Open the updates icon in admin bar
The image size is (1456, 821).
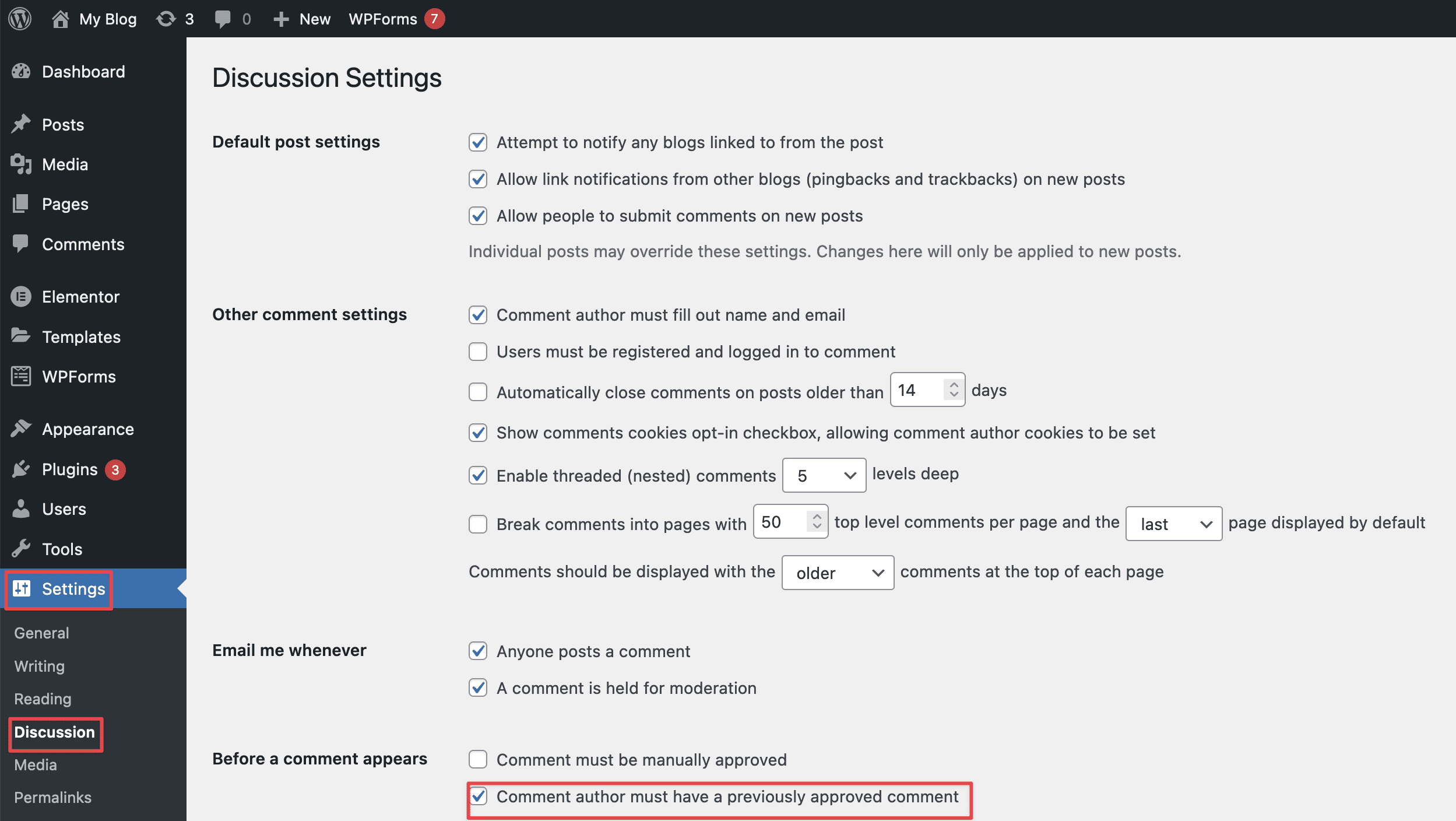(166, 19)
